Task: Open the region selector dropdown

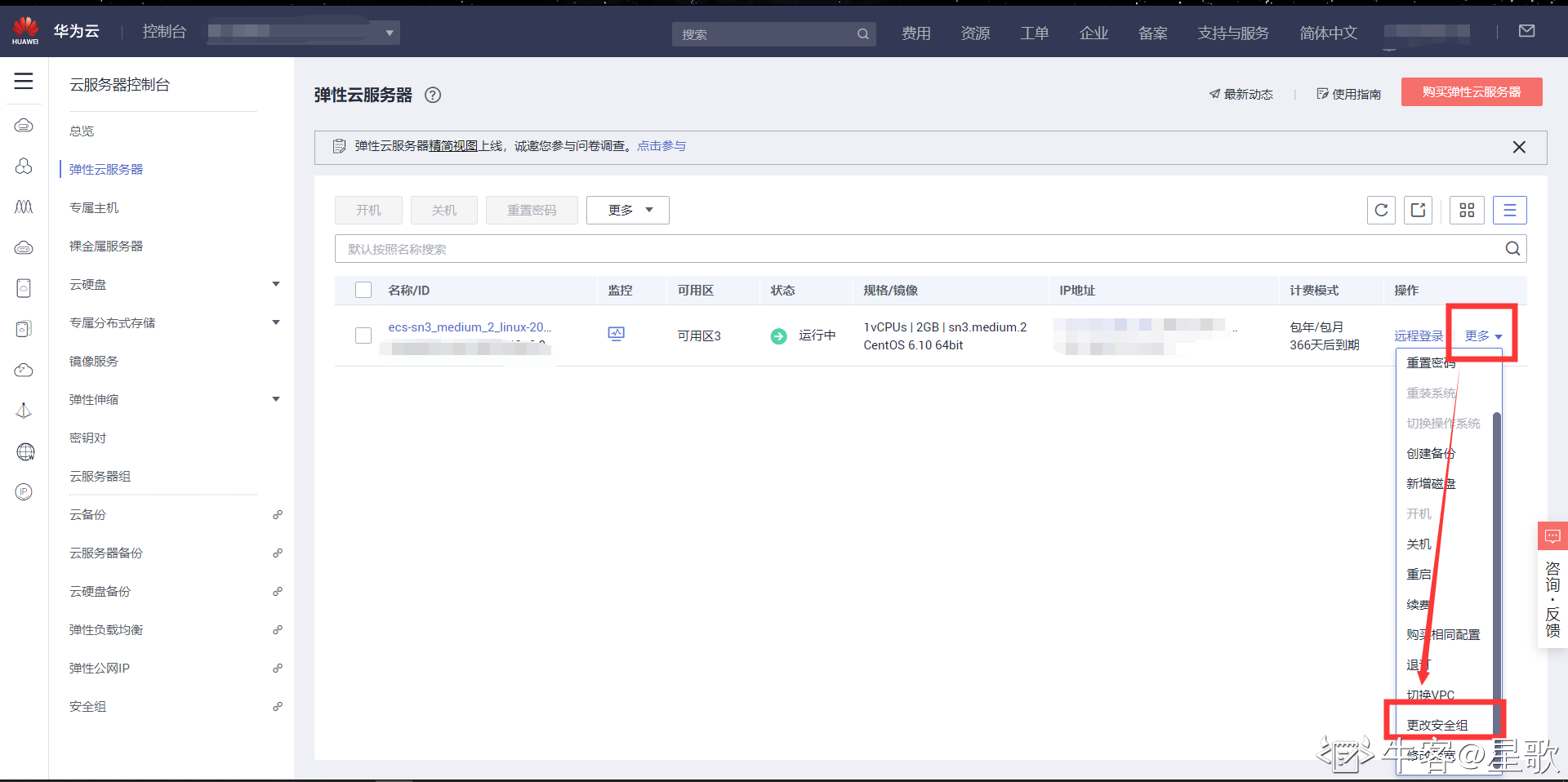Action: pos(389,33)
